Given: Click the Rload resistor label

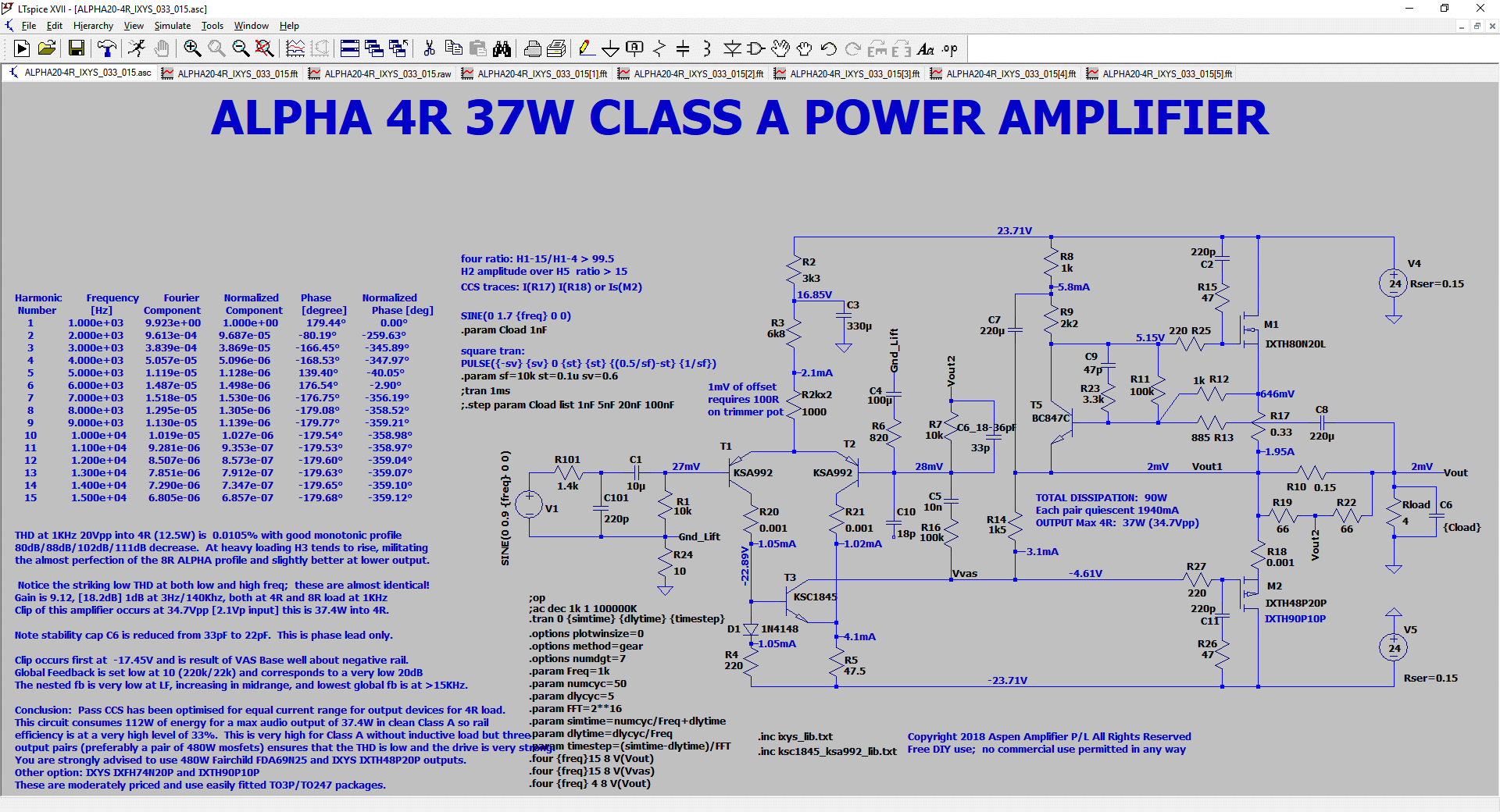Looking at the screenshot, I should pos(1416,504).
